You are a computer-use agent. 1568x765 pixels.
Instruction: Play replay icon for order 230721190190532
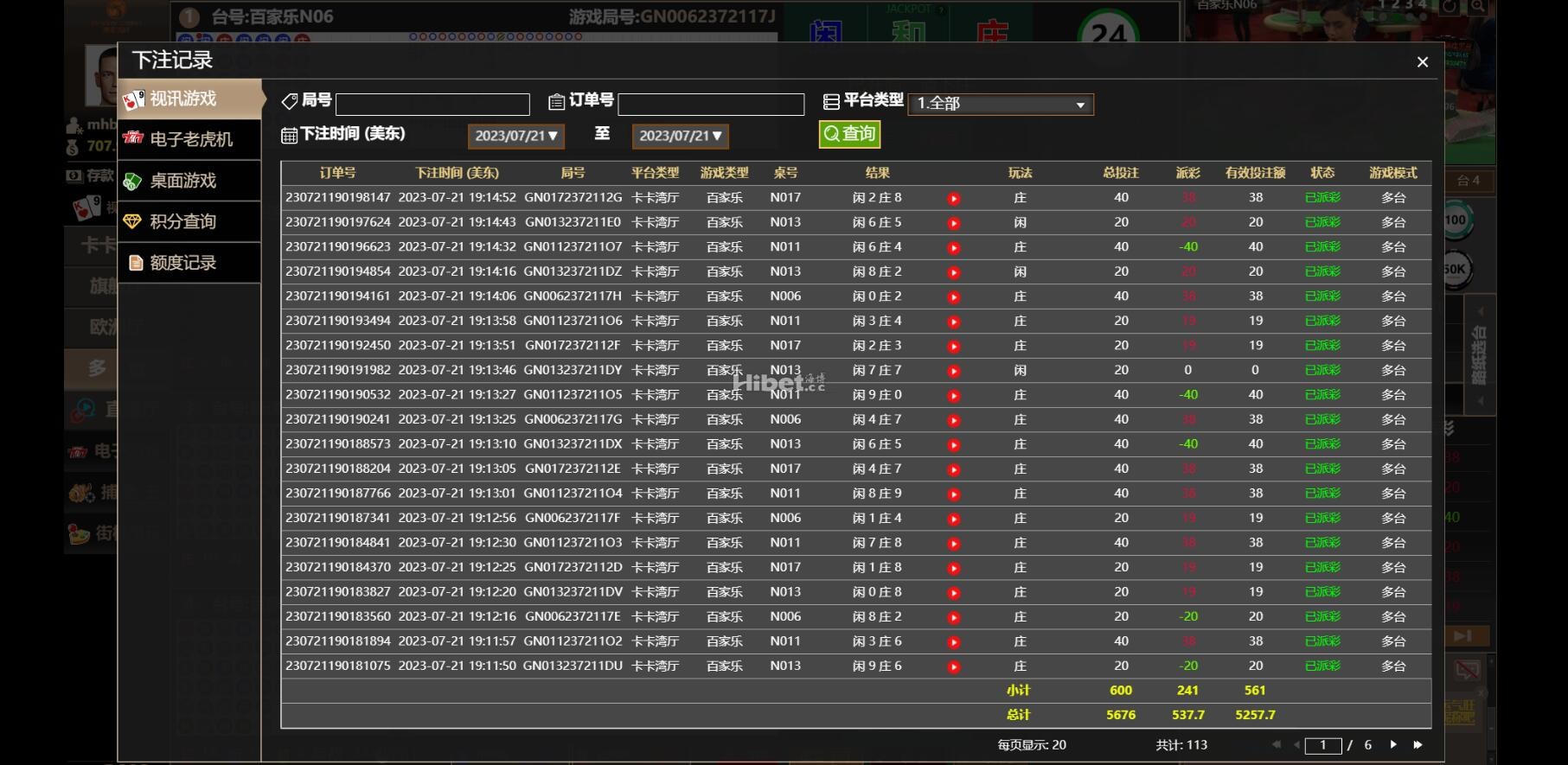953,396
